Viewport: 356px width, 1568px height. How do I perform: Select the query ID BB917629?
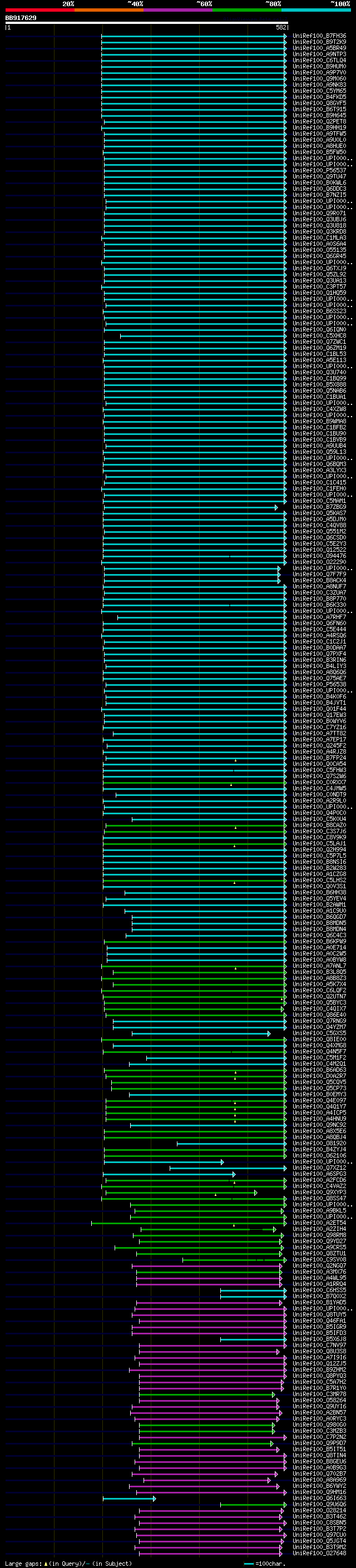(x=21, y=18)
